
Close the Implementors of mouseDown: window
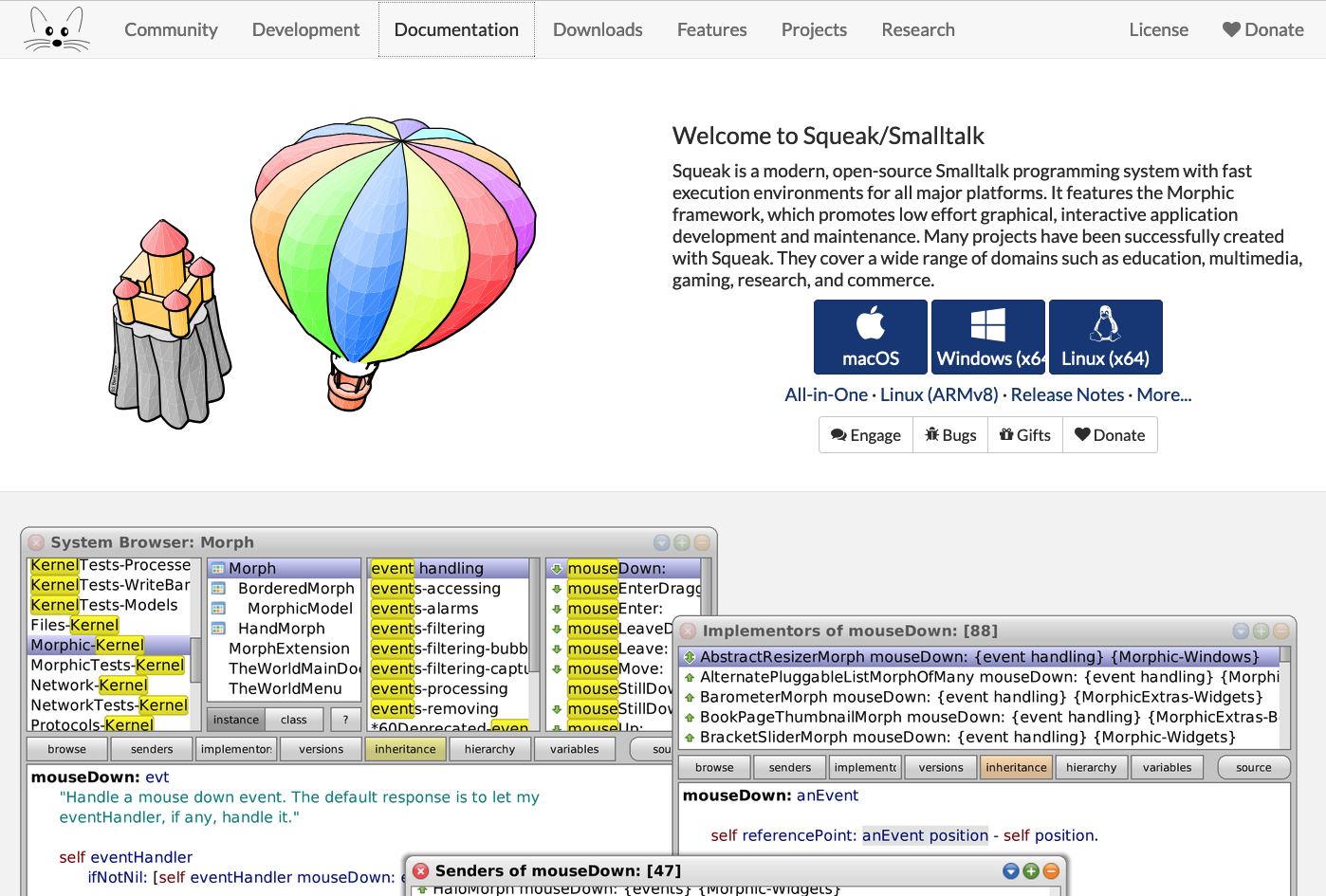point(688,631)
